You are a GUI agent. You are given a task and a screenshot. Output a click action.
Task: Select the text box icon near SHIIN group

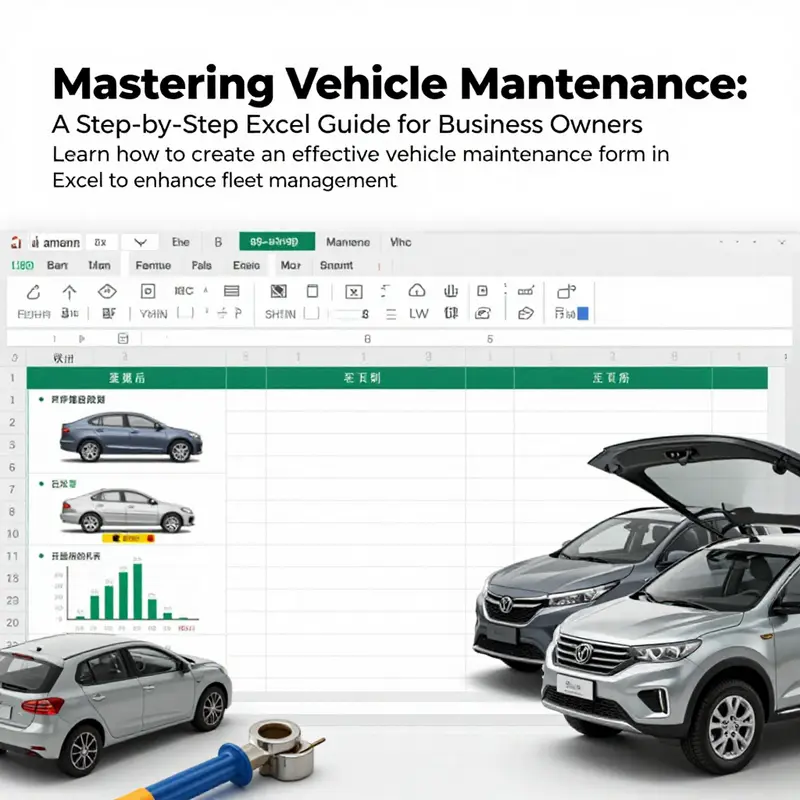tap(312, 290)
